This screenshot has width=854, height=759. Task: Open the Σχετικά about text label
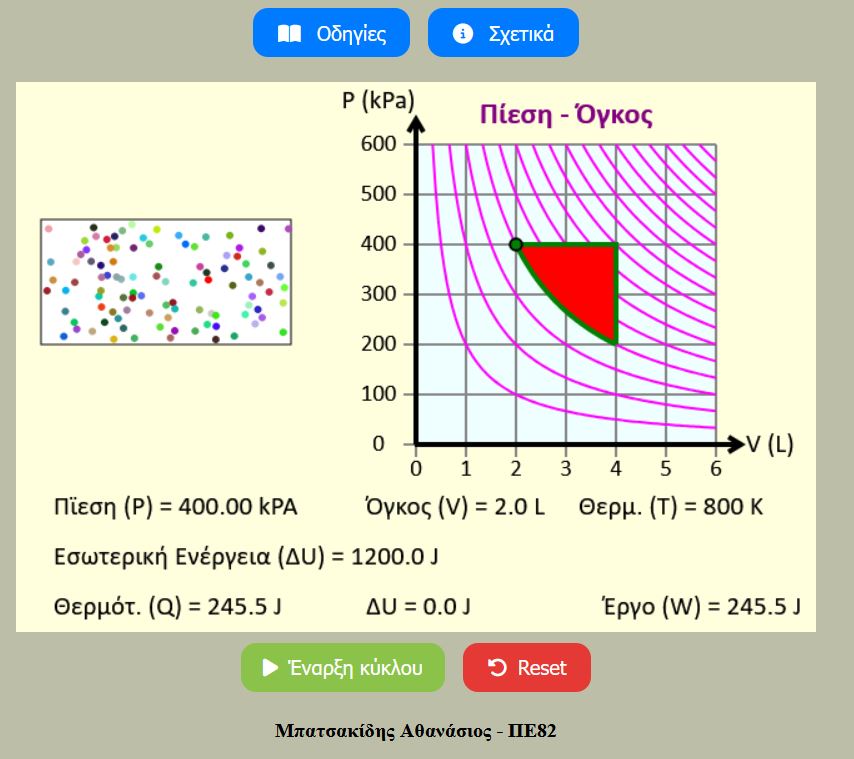point(520,34)
